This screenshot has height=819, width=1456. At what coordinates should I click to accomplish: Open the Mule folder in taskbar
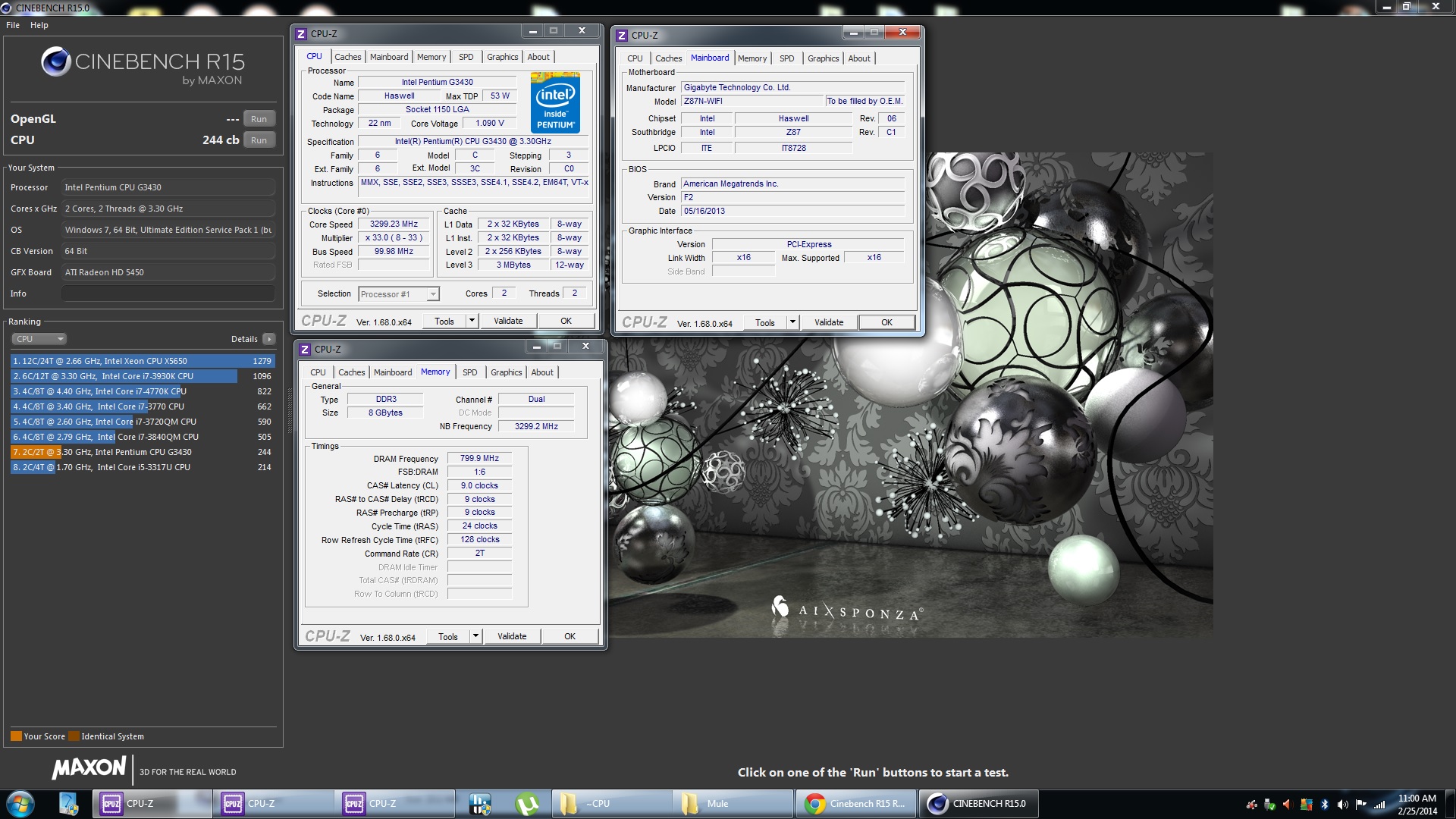(x=733, y=804)
